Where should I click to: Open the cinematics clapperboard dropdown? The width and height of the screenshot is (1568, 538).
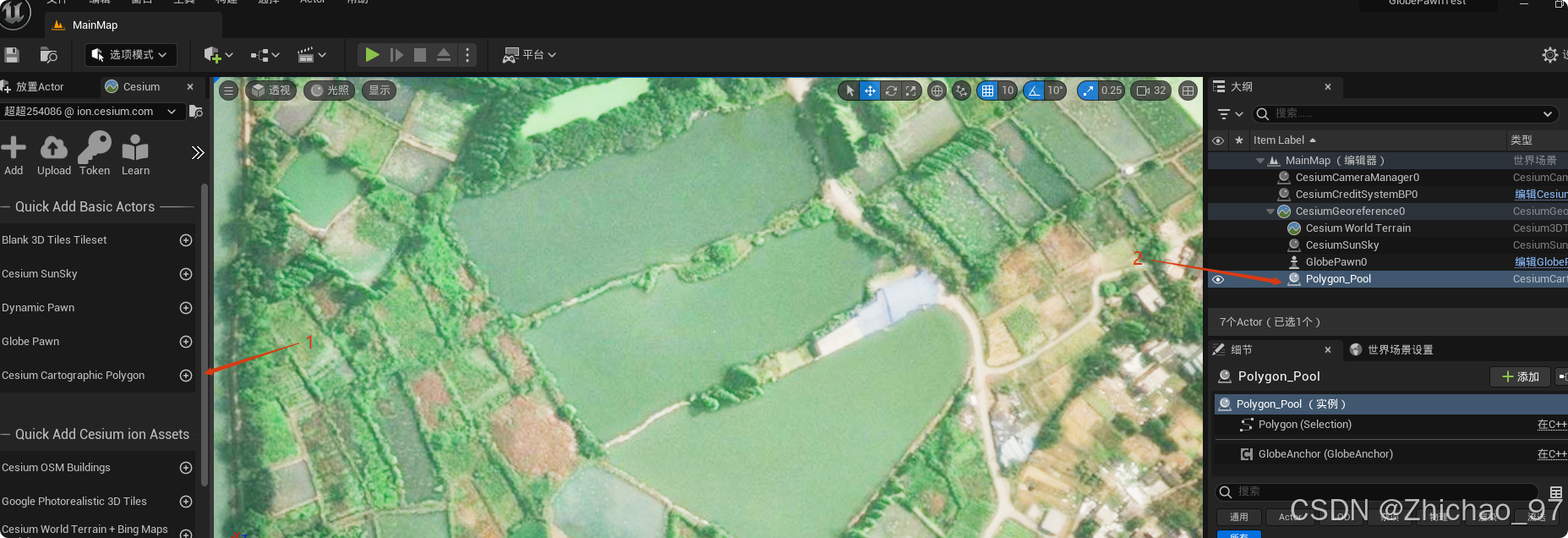tap(311, 55)
